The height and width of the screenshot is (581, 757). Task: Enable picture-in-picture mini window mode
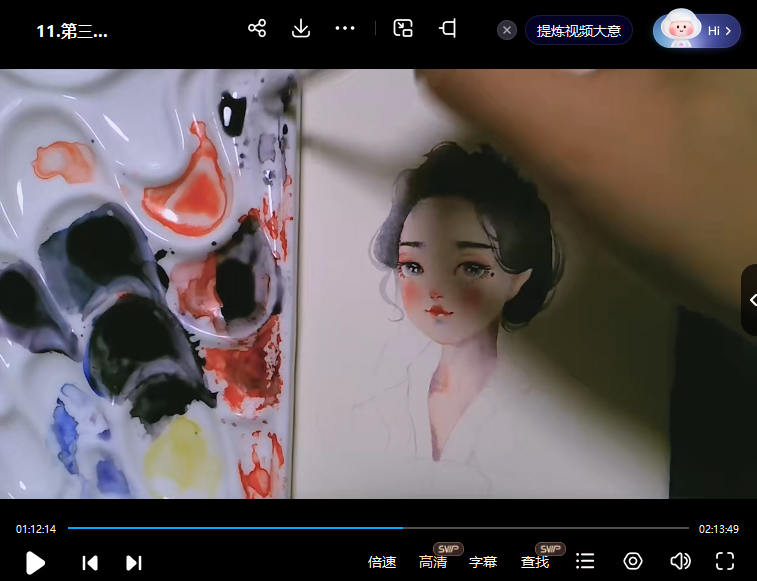coord(403,29)
